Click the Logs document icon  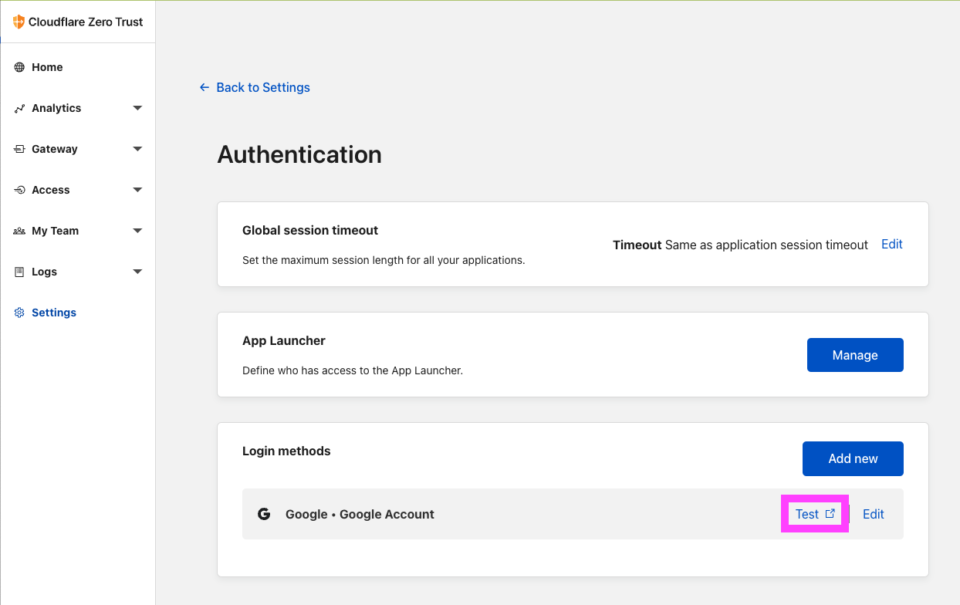click(19, 272)
